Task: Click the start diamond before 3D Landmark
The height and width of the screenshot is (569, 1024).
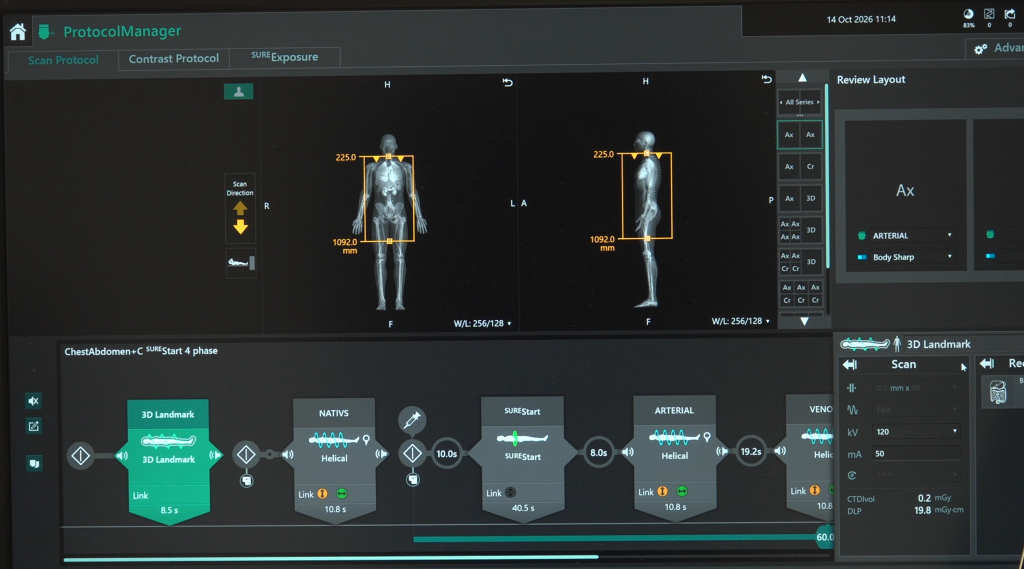Action: tap(80, 455)
